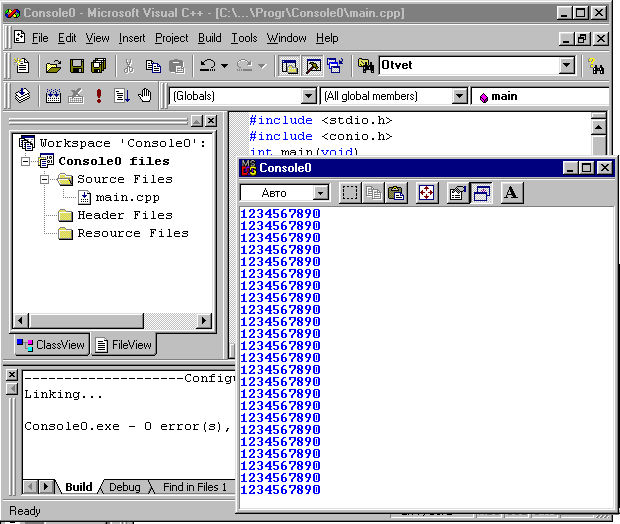This screenshot has height=524, width=620.
Task: Open the Undo history dropdown arrow
Action: pos(224,66)
